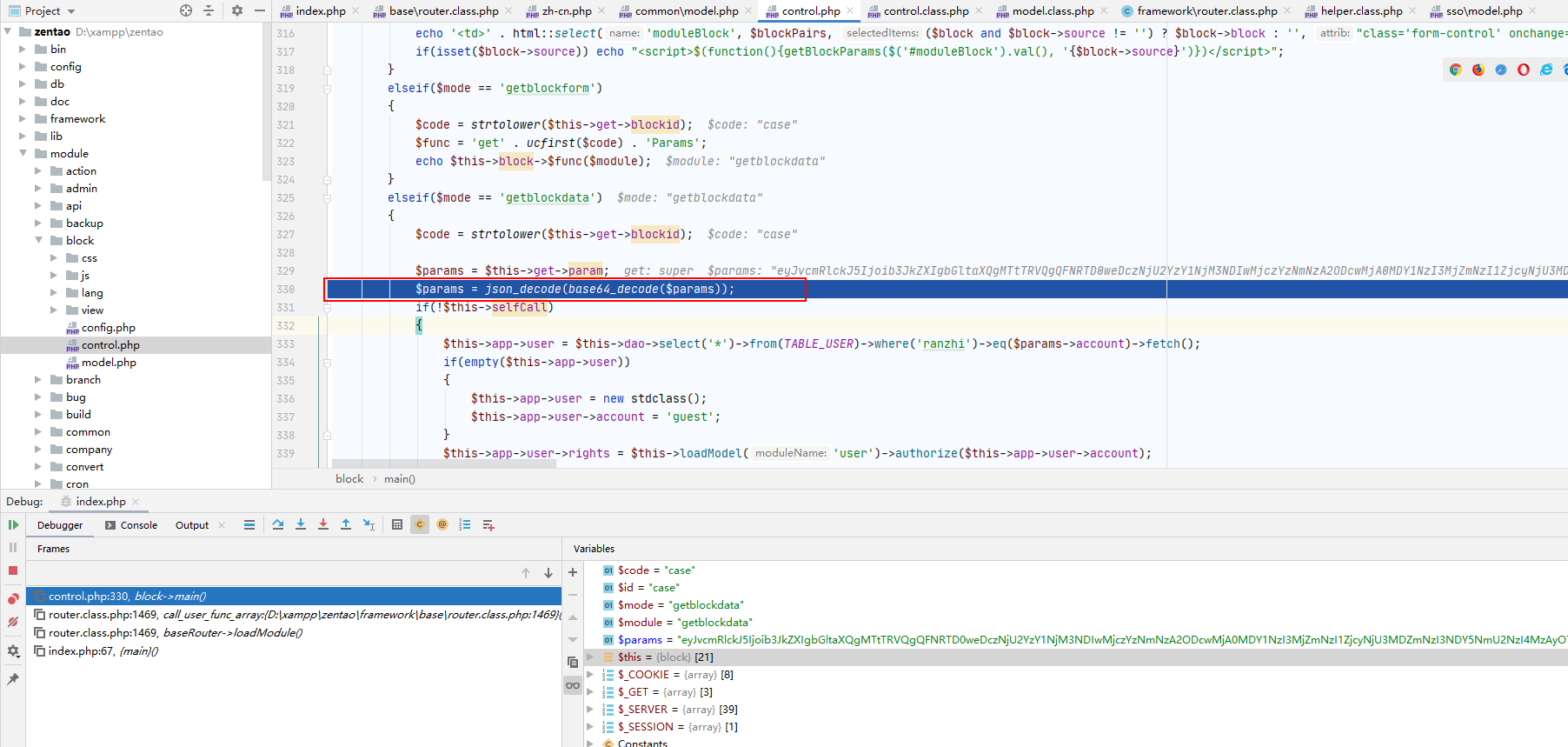Screen dimensions: 1568x747
Task: Collapse the block folder in project tree
Action: tap(39, 241)
